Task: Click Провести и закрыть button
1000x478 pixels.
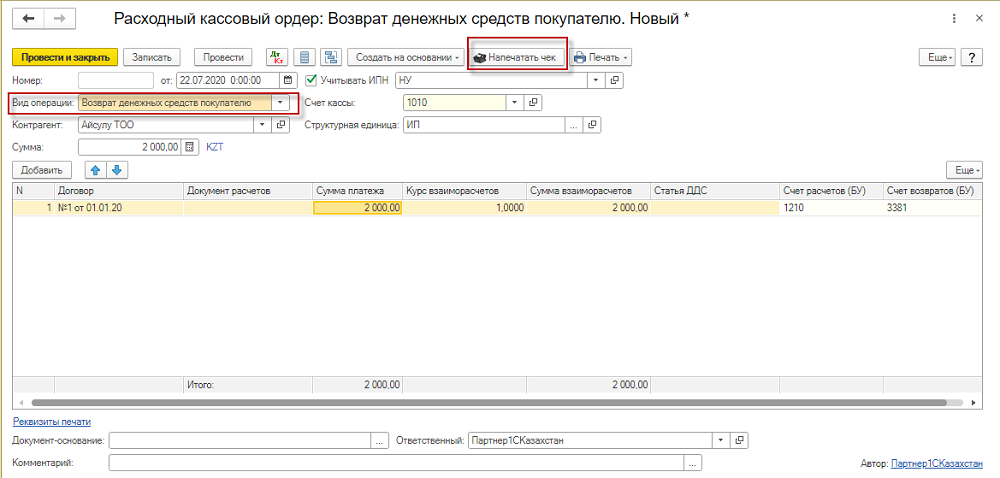Action: [x=66, y=57]
